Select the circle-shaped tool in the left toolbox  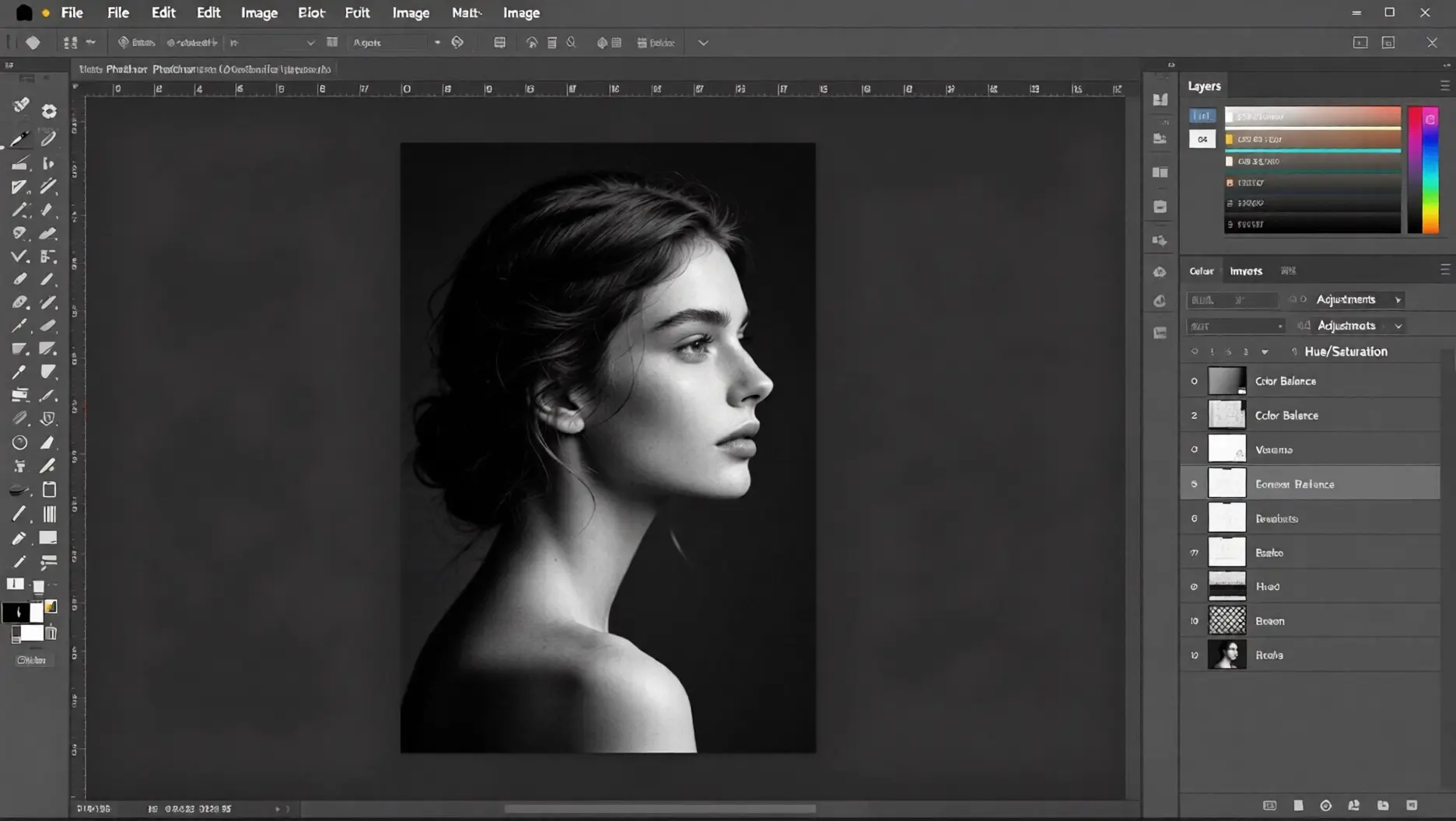coord(19,442)
